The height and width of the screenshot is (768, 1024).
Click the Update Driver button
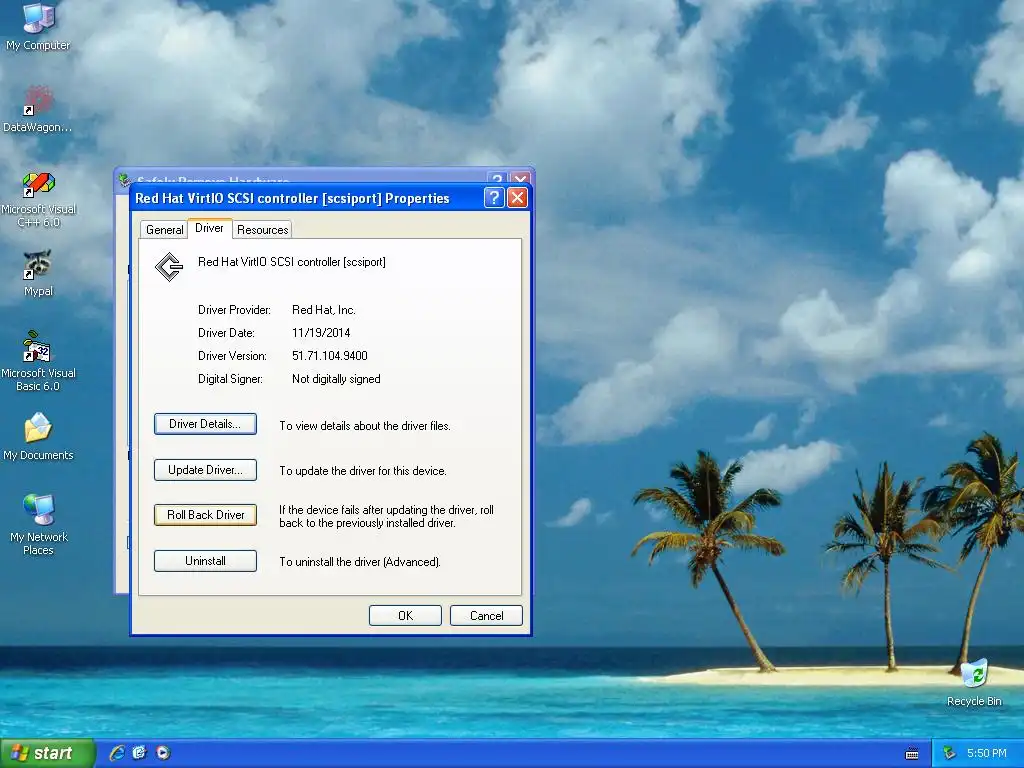pyautogui.click(x=205, y=470)
